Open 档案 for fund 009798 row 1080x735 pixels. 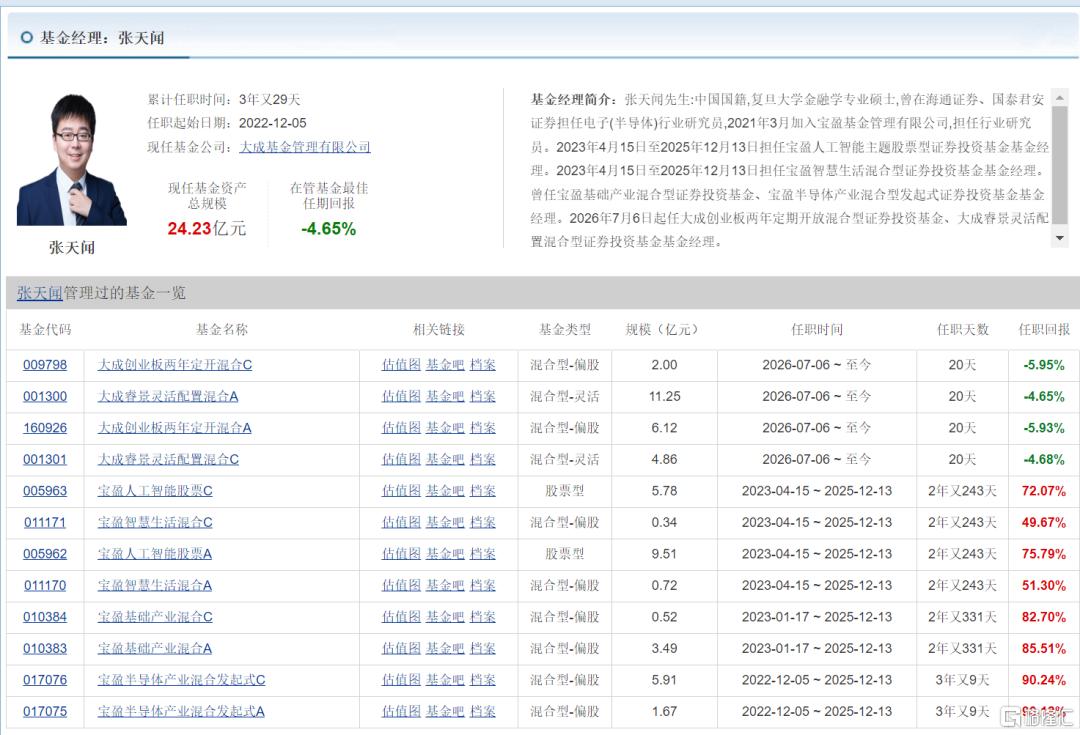tap(483, 365)
